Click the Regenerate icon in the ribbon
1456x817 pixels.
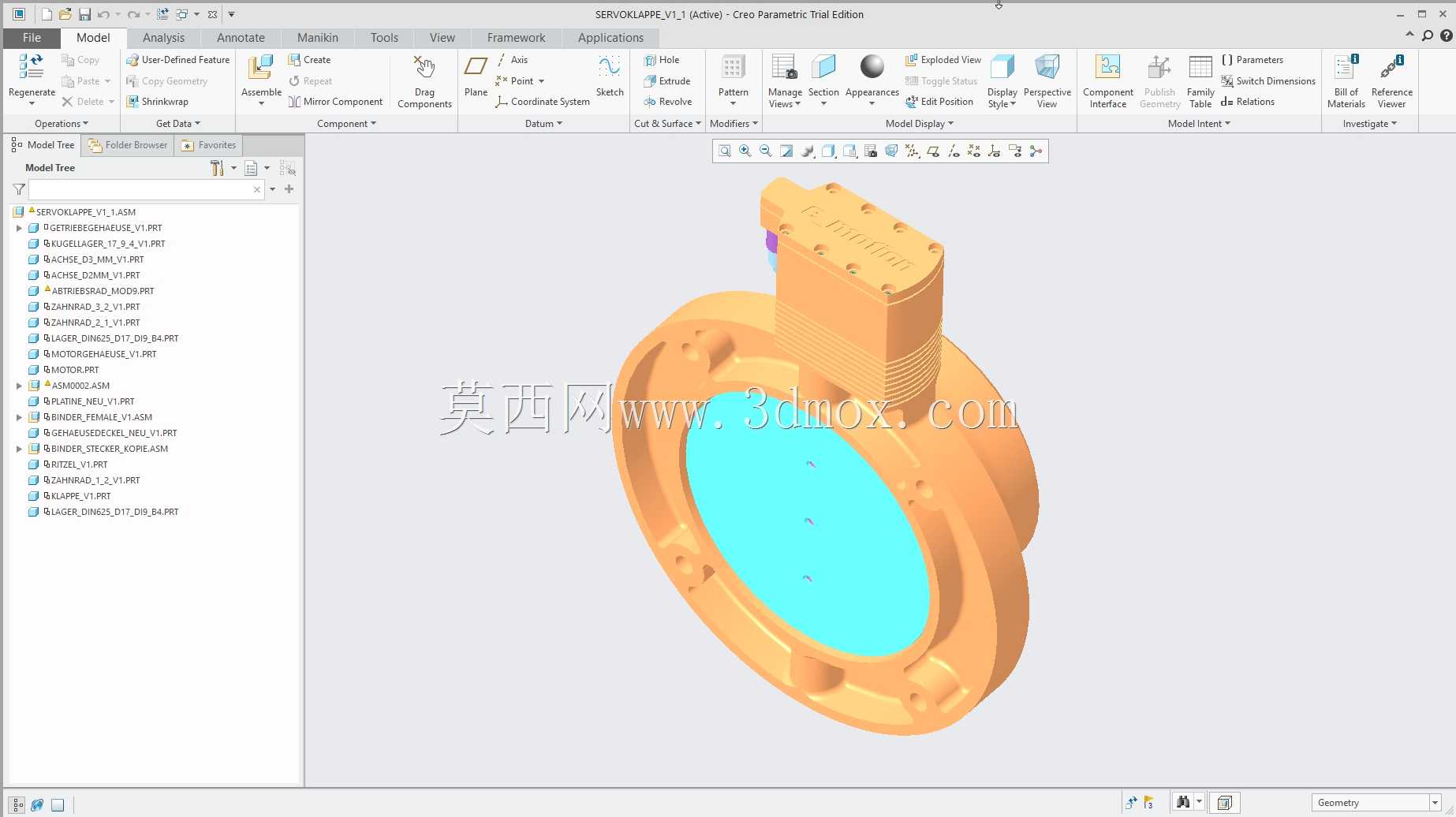(x=32, y=68)
